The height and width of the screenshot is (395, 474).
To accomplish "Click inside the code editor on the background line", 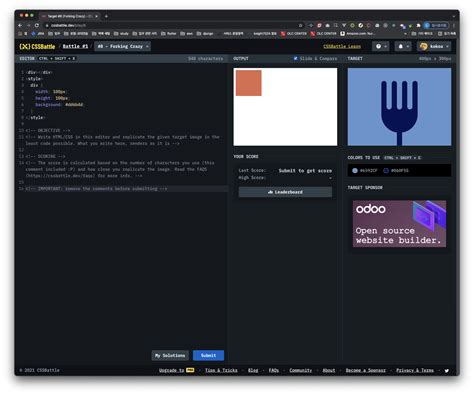I will click(x=59, y=105).
